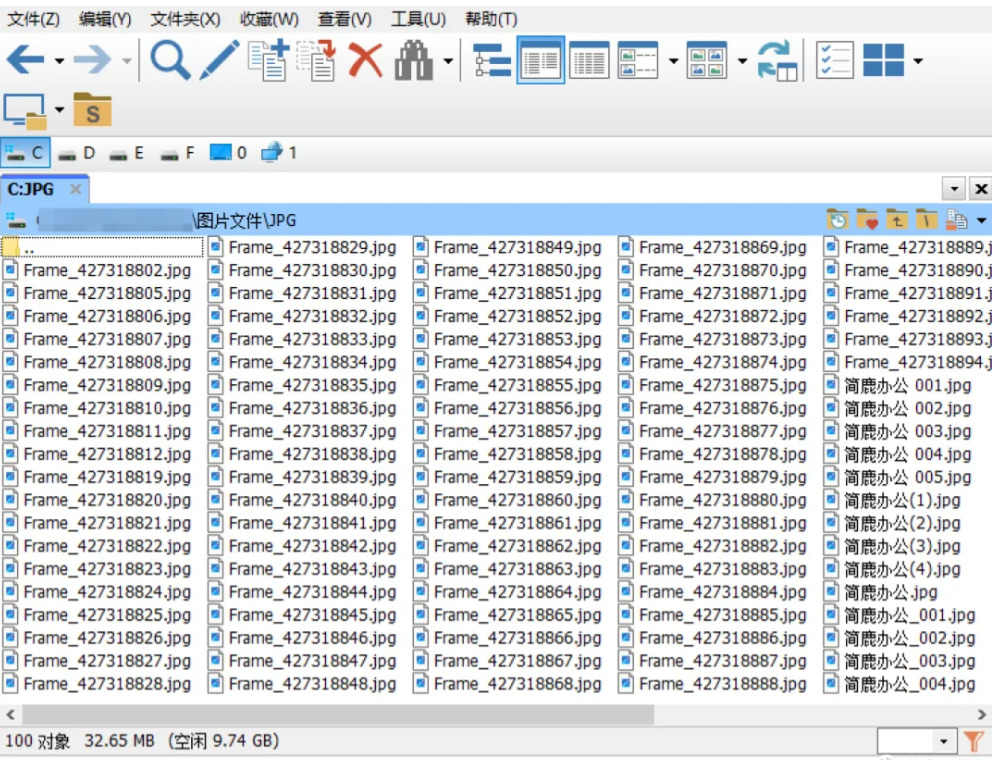This screenshot has width=992, height=760.
Task: Select drive E button
Action: pyautogui.click(x=127, y=153)
